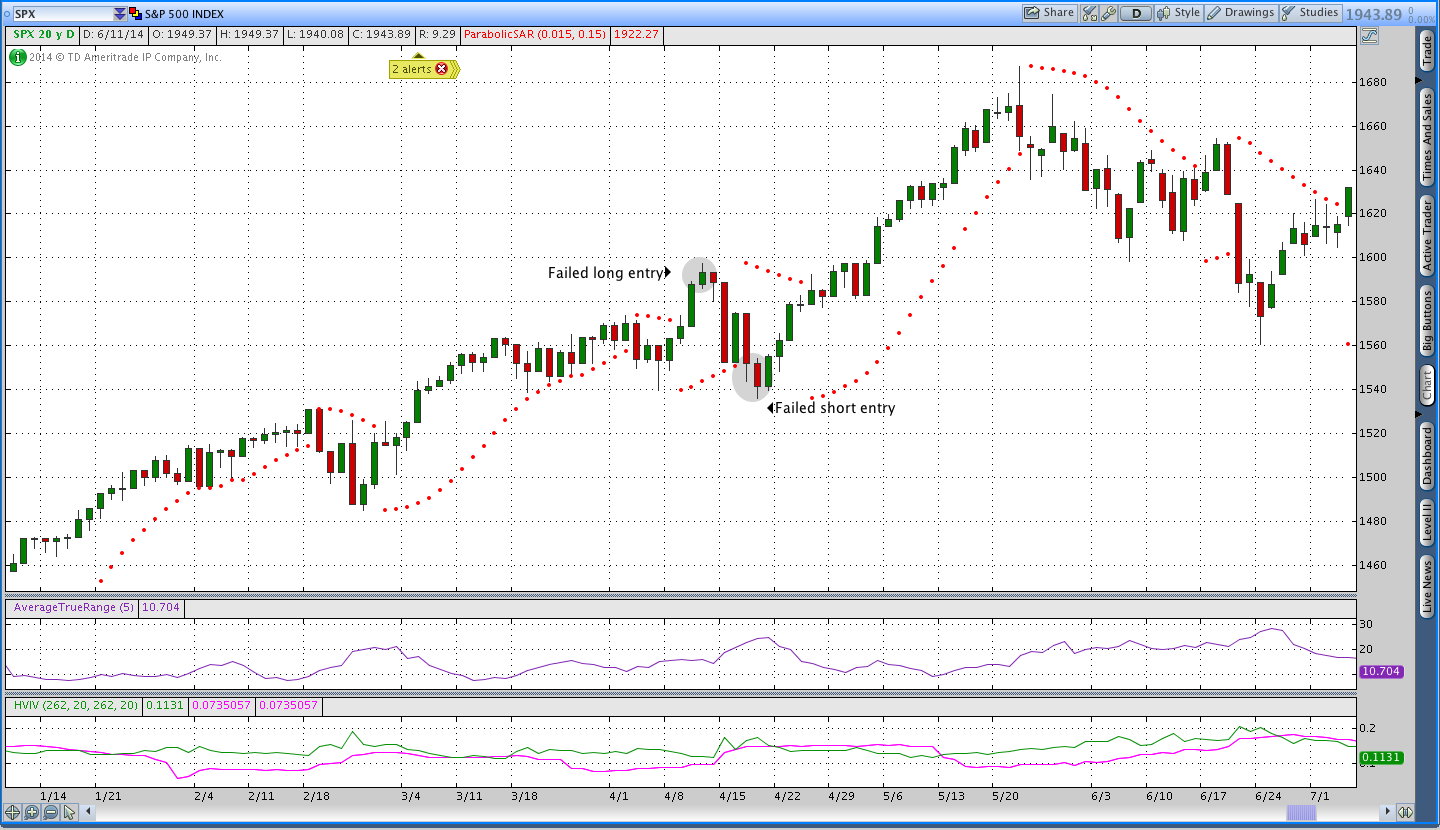This screenshot has width=1440, height=830.
Task: Click the expand time axis arrows icon
Action: [1405, 812]
